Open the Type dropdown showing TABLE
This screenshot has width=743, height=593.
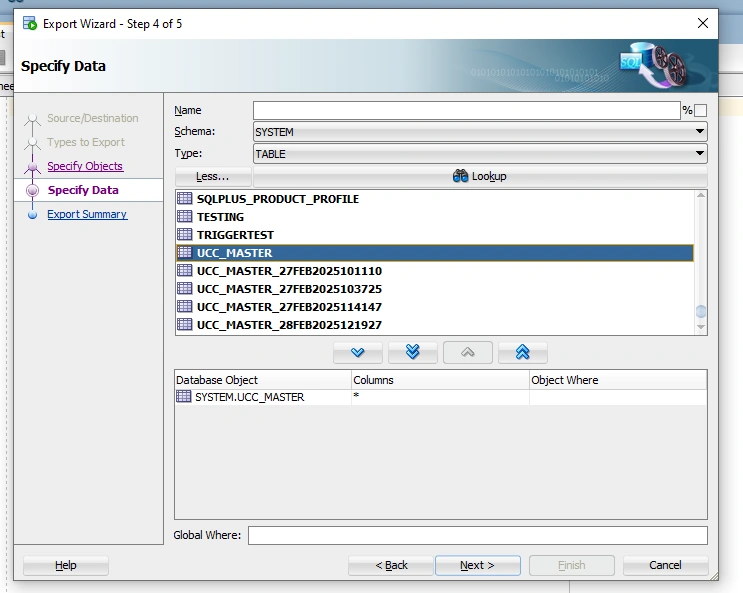pos(480,154)
